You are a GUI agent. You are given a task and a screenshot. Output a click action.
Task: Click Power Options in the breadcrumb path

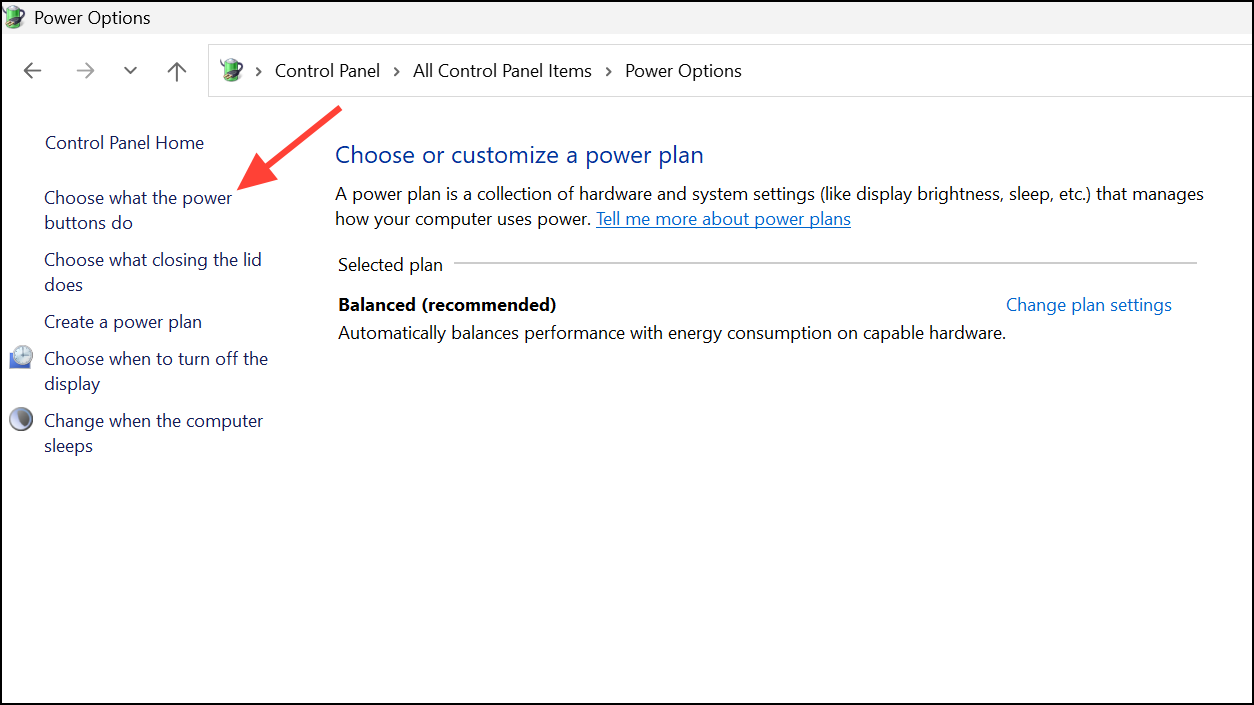[683, 70]
